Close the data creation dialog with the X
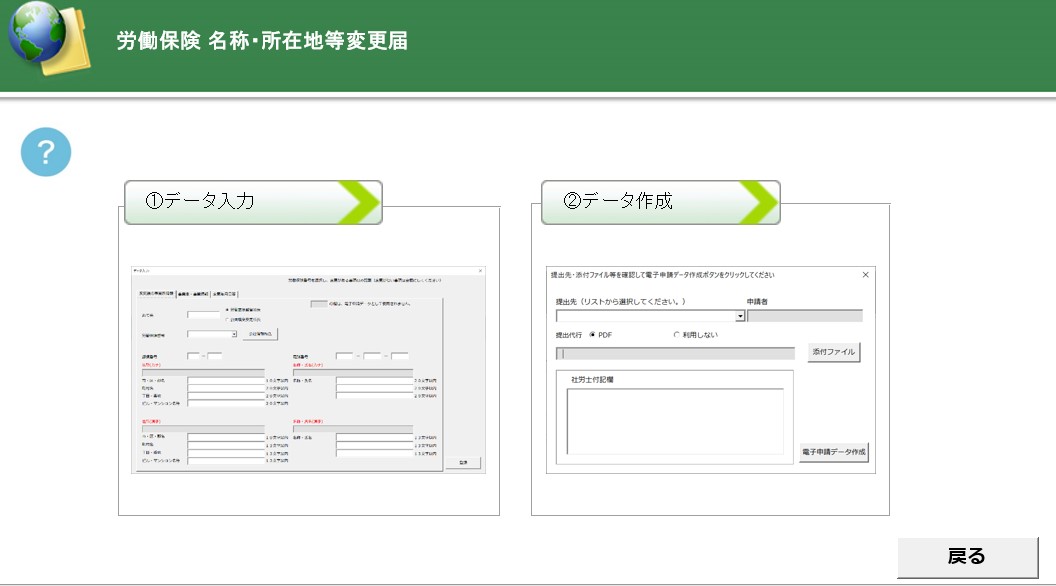The image size is (1056, 586). point(865,275)
